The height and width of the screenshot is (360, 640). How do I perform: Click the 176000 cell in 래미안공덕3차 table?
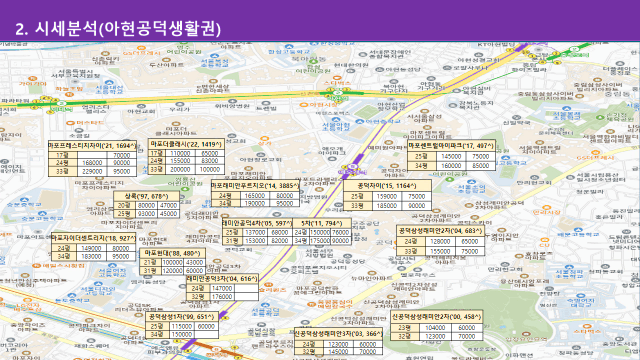tap(222, 297)
